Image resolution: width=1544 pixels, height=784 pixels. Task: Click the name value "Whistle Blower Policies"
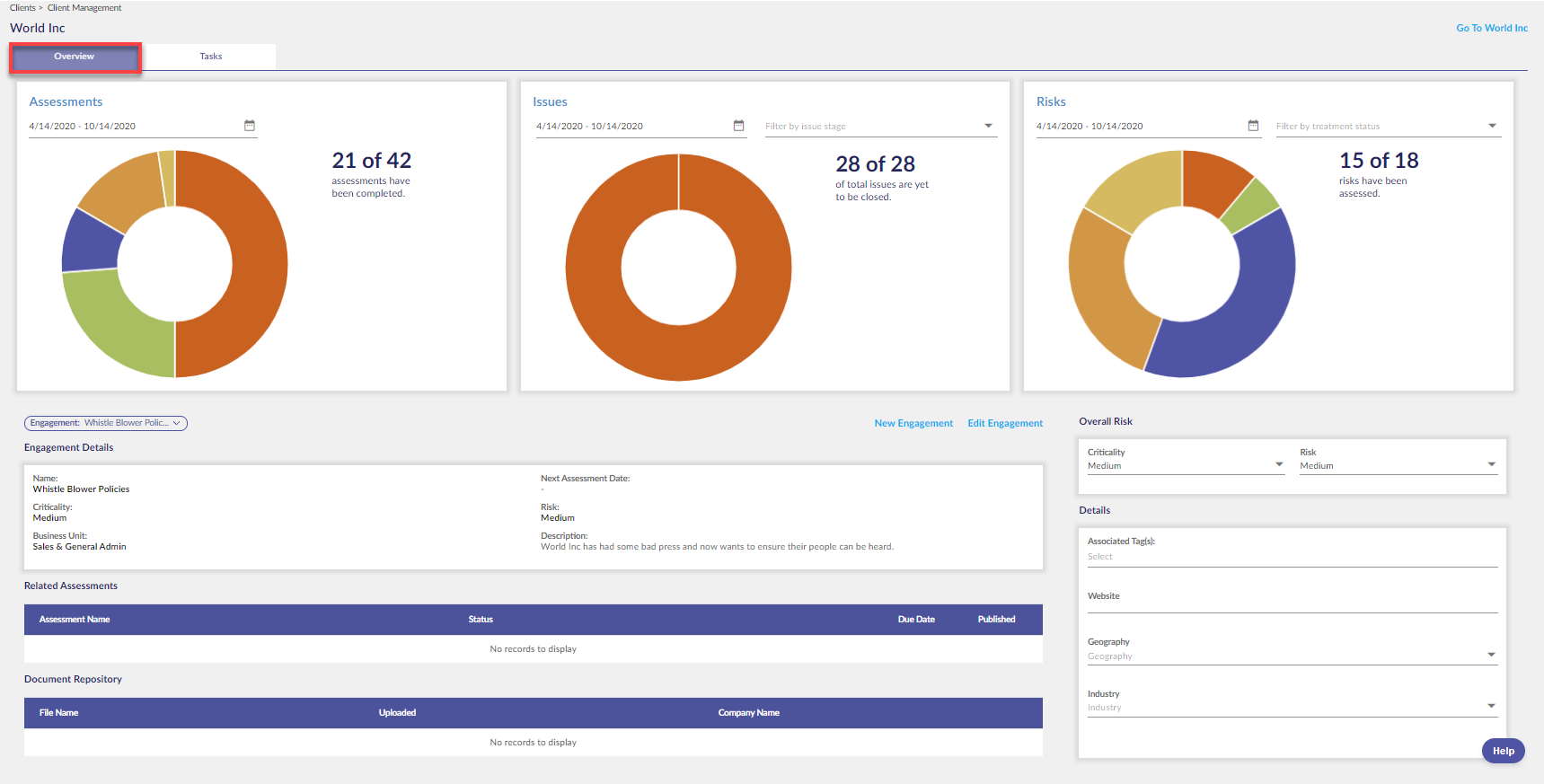(x=82, y=489)
